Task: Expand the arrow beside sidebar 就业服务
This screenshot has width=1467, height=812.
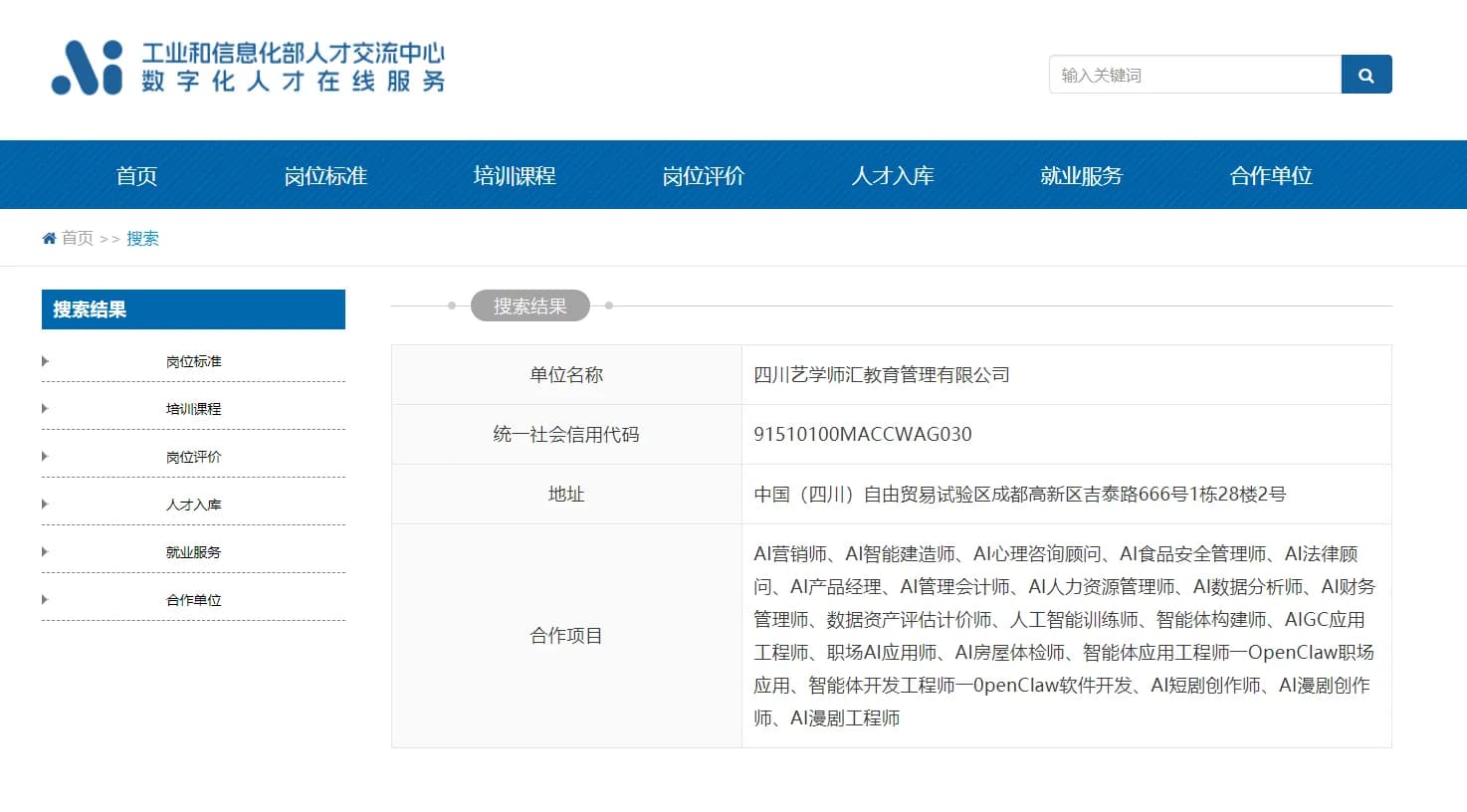Action: coord(45,552)
